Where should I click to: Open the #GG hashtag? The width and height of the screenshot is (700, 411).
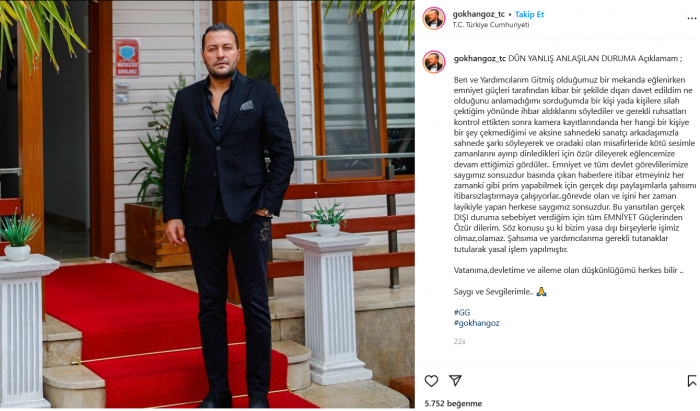[x=462, y=312]
